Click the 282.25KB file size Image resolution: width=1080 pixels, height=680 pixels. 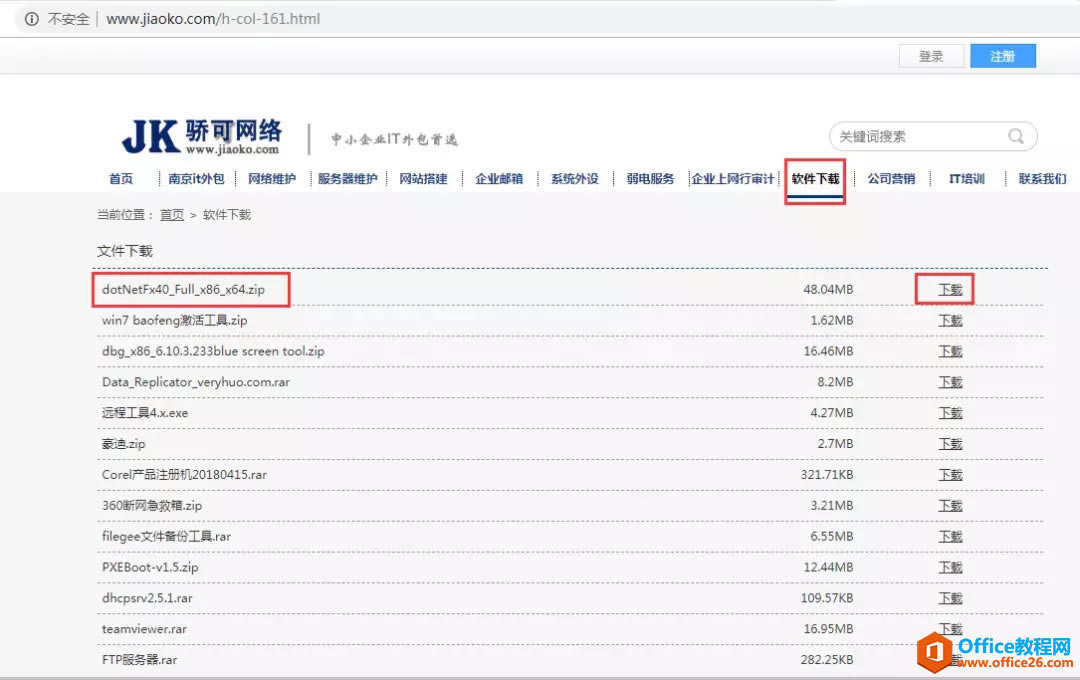coord(827,660)
